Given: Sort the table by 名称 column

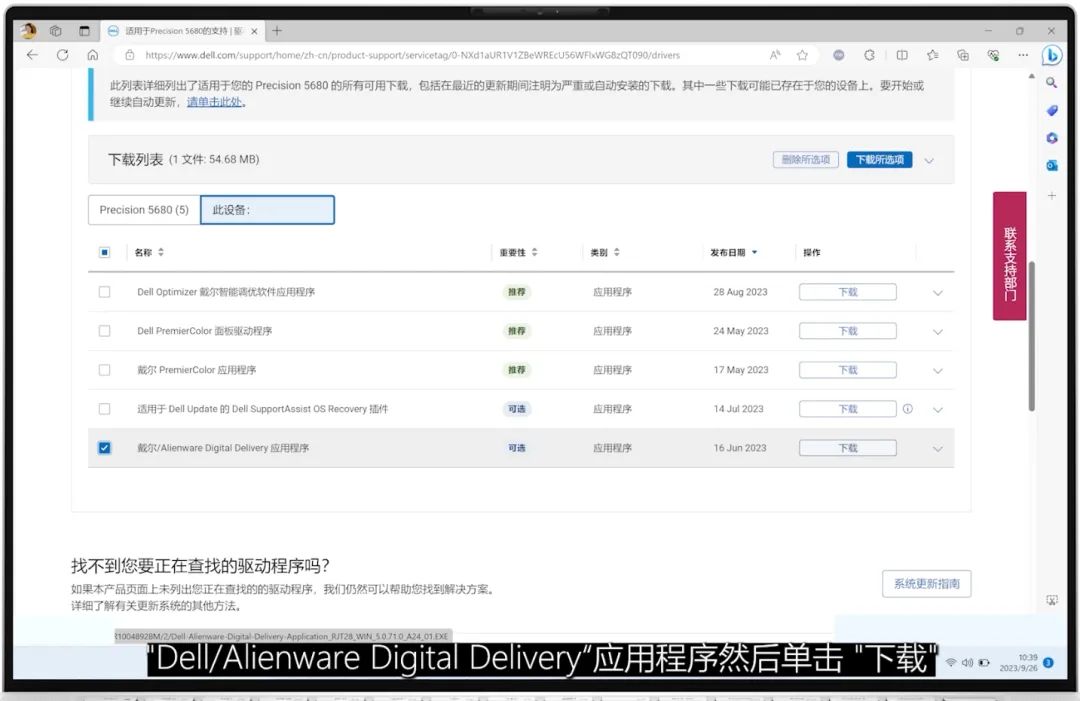Looking at the screenshot, I should (149, 252).
